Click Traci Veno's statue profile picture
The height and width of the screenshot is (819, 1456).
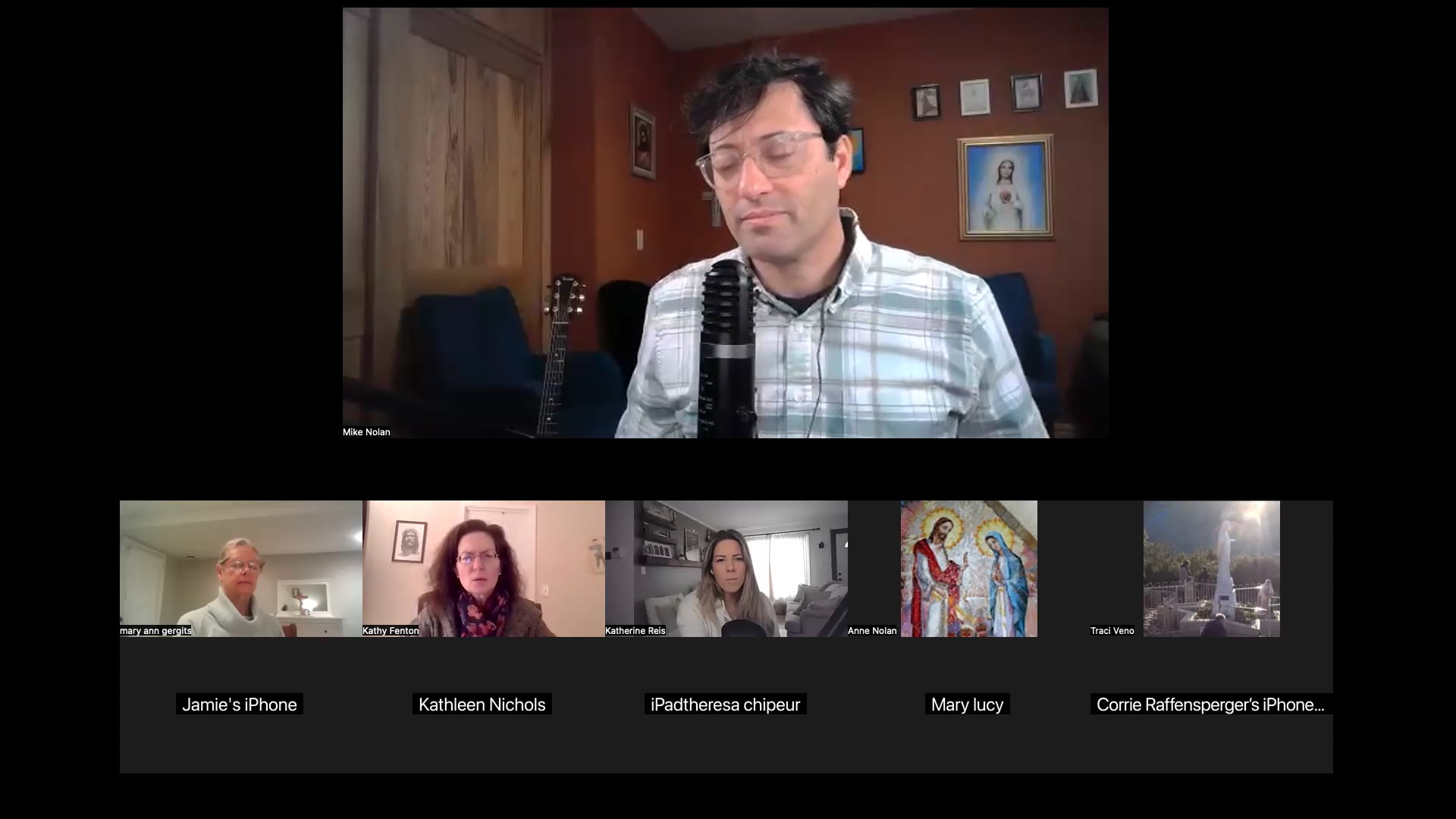click(x=1211, y=568)
